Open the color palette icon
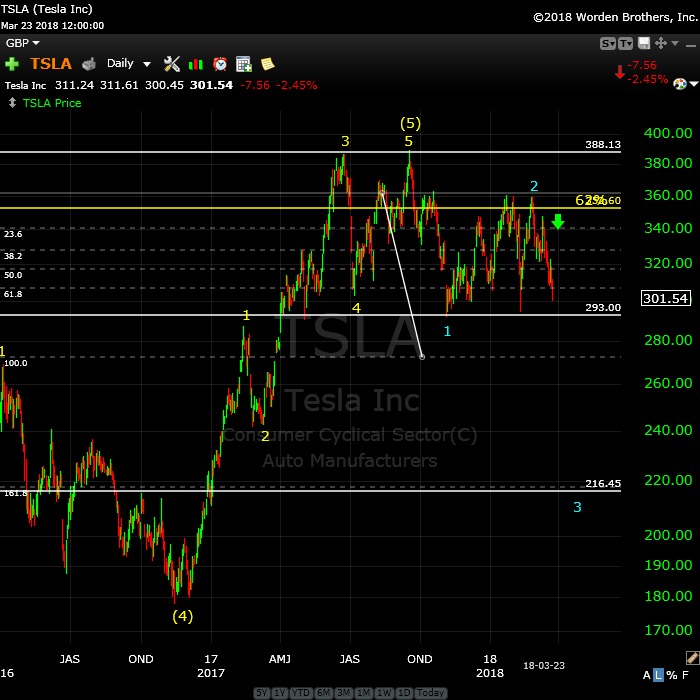 click(x=679, y=83)
